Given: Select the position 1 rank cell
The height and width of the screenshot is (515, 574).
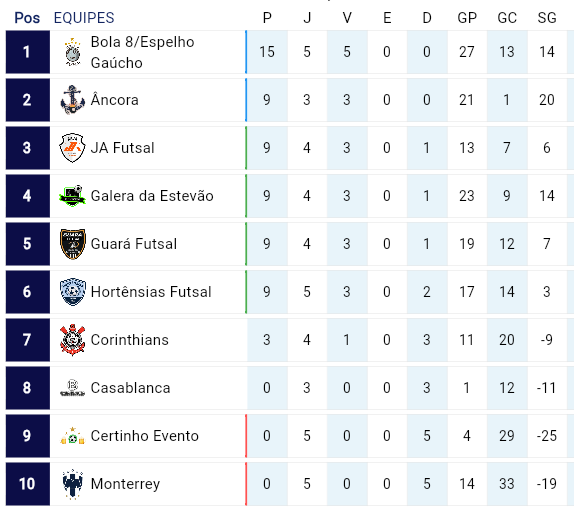Looking at the screenshot, I should (27, 52).
